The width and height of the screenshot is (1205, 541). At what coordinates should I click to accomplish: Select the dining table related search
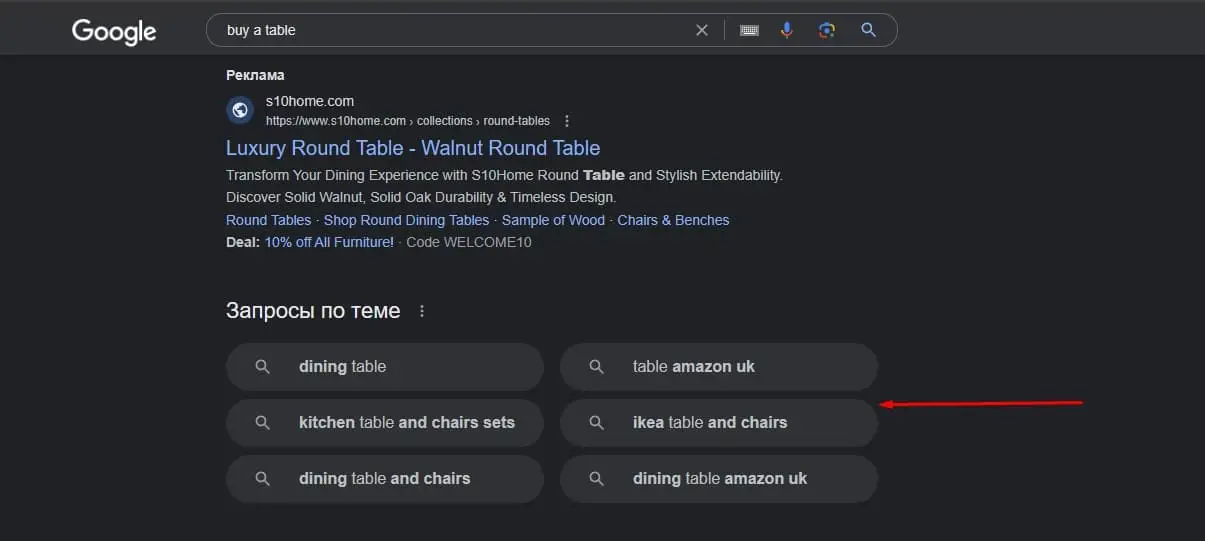click(x=385, y=367)
